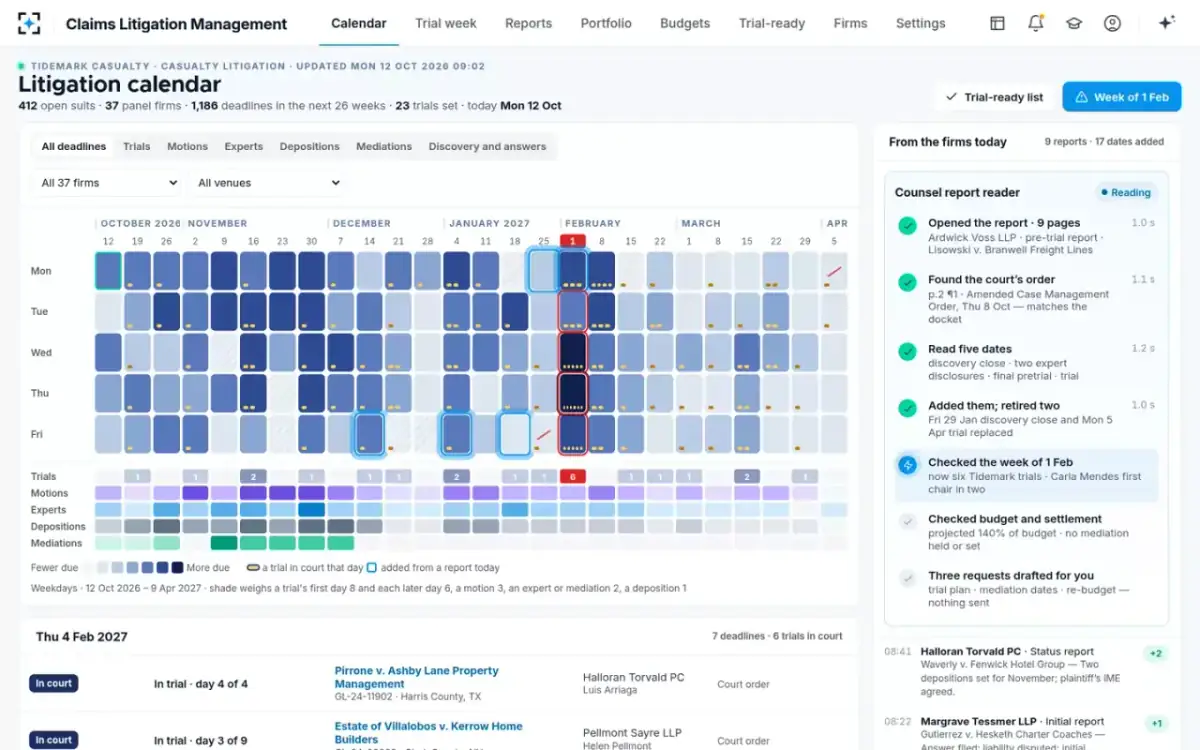Image resolution: width=1200 pixels, height=750 pixels.
Task: Click green check beside 'Found the court's order'
Action: coord(907,283)
